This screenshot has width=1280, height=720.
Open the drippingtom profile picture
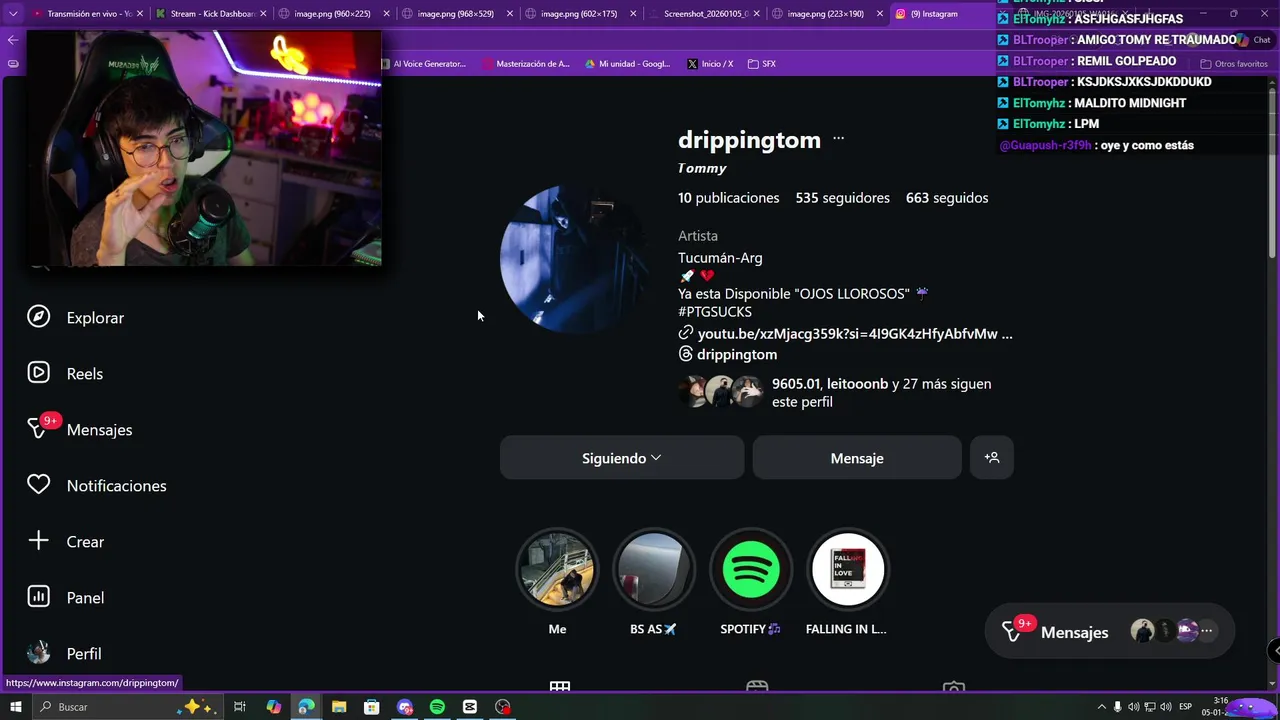[x=574, y=259]
